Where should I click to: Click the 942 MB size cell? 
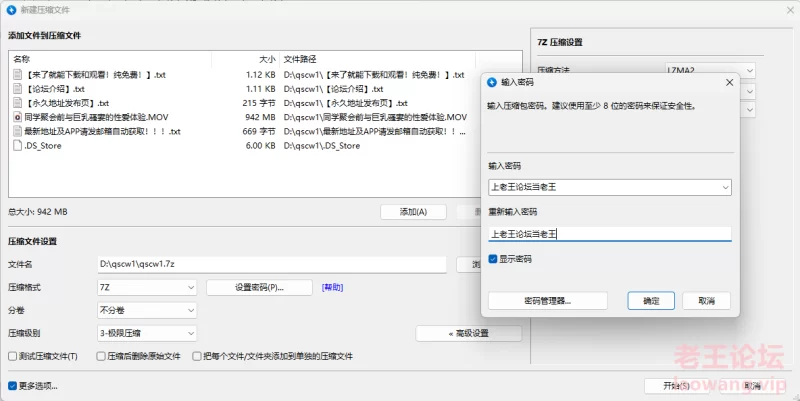pos(260,117)
